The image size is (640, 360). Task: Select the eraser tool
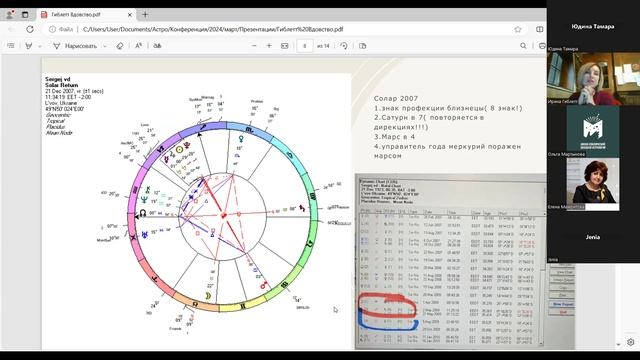click(120, 46)
